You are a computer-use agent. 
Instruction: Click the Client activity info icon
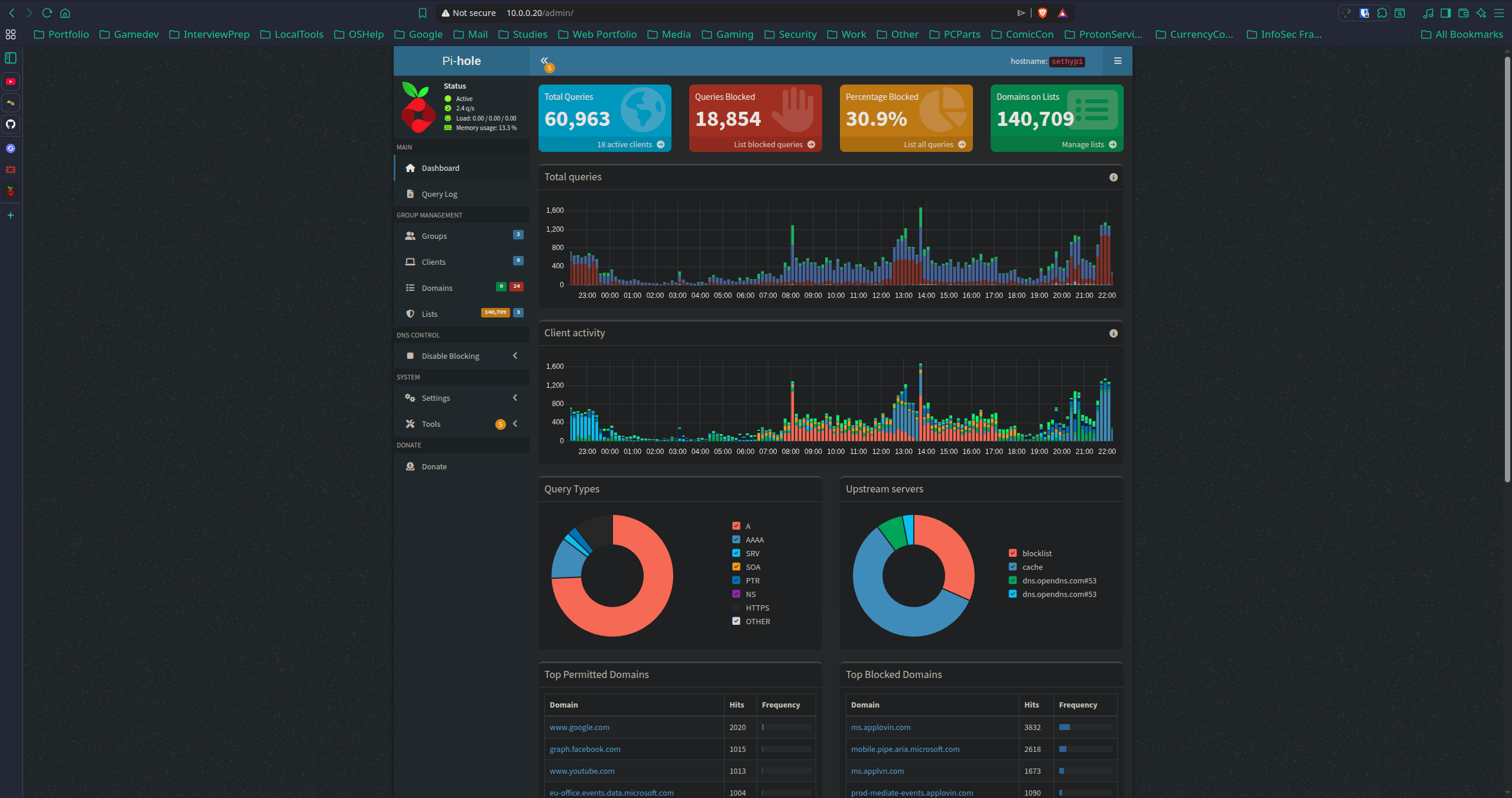click(x=1113, y=333)
